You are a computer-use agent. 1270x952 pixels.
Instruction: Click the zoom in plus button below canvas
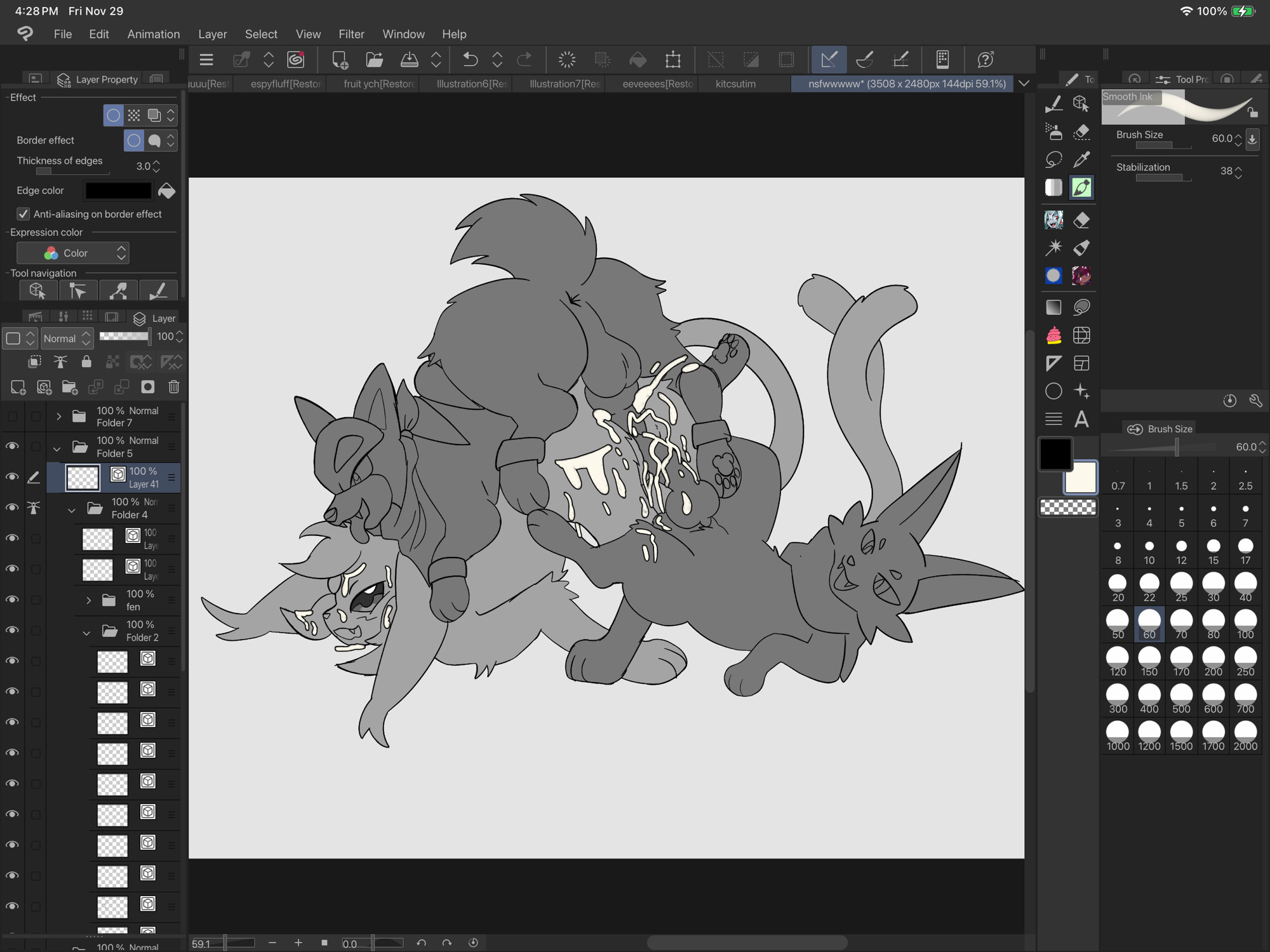tap(298, 942)
